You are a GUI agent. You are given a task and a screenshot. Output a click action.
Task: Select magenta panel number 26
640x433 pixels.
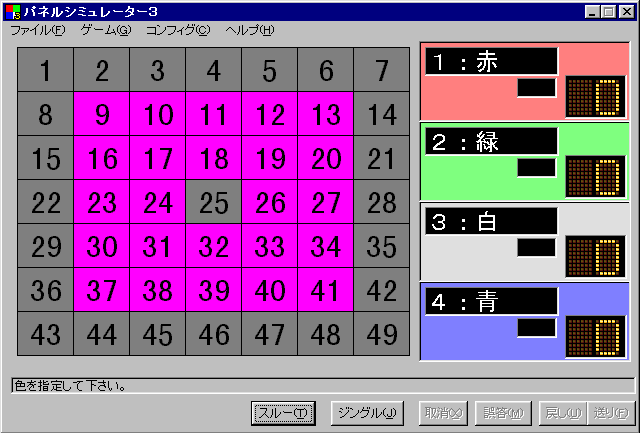click(x=269, y=202)
